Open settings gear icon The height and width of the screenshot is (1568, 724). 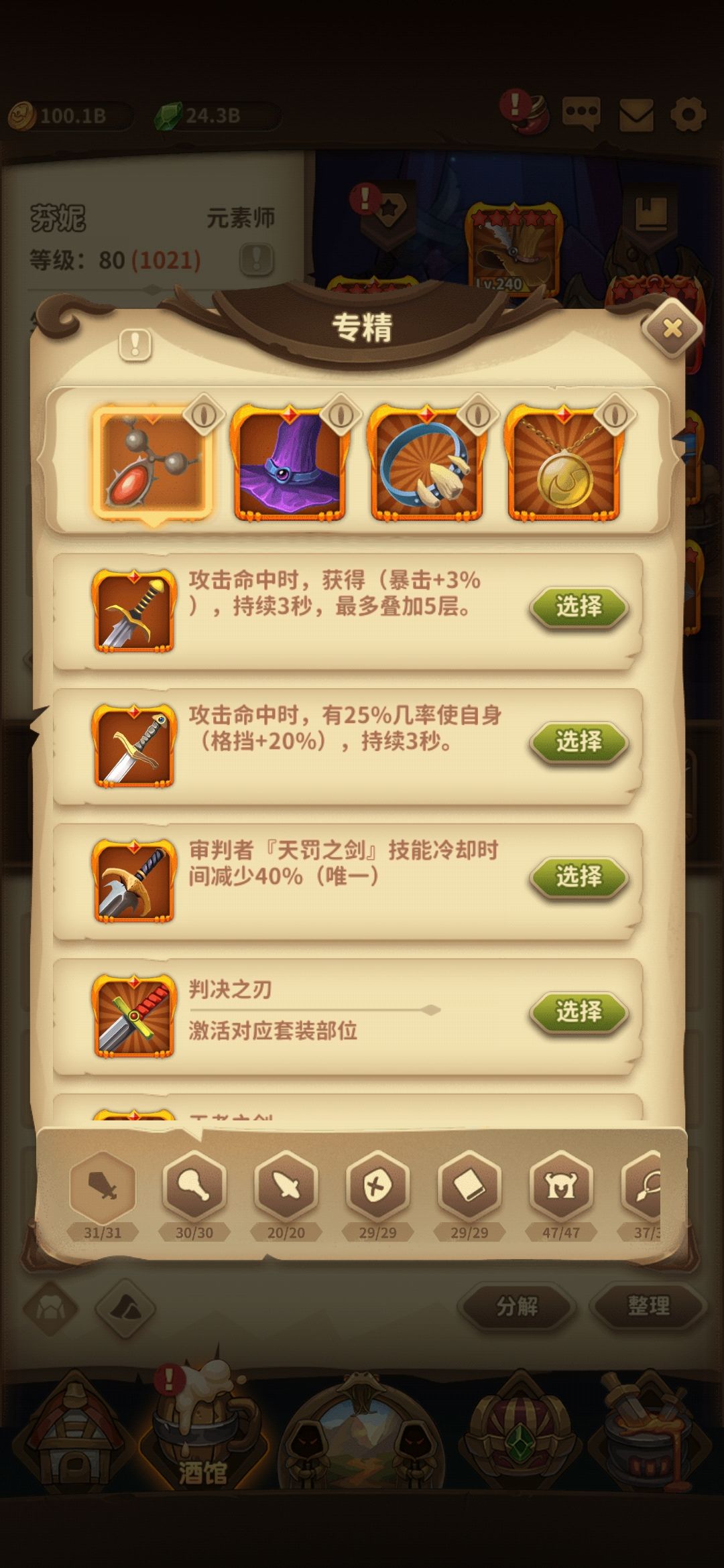[688, 115]
